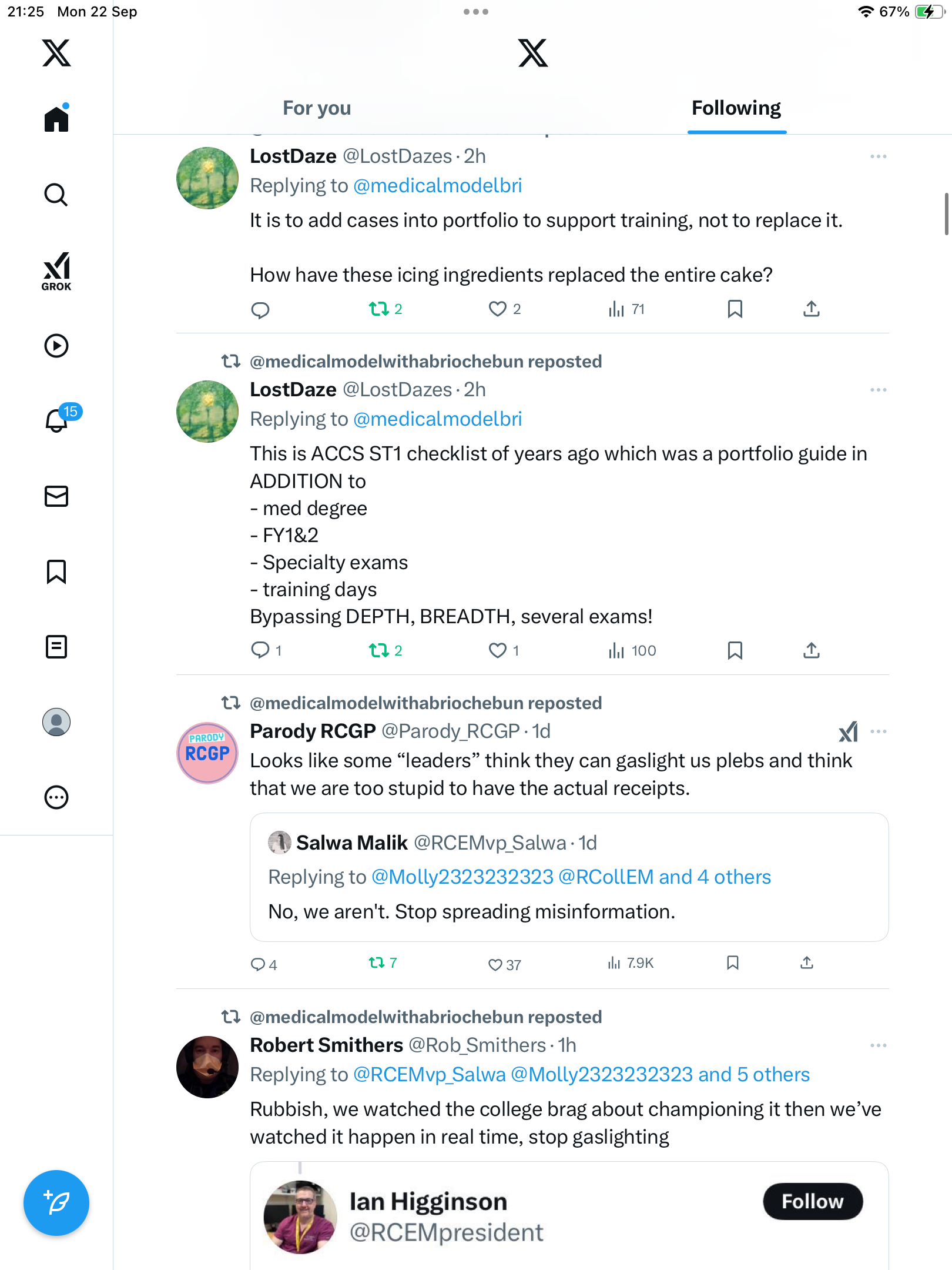Like the Parody RCGP post
The height and width of the screenshot is (1270, 952).
pos(496,964)
